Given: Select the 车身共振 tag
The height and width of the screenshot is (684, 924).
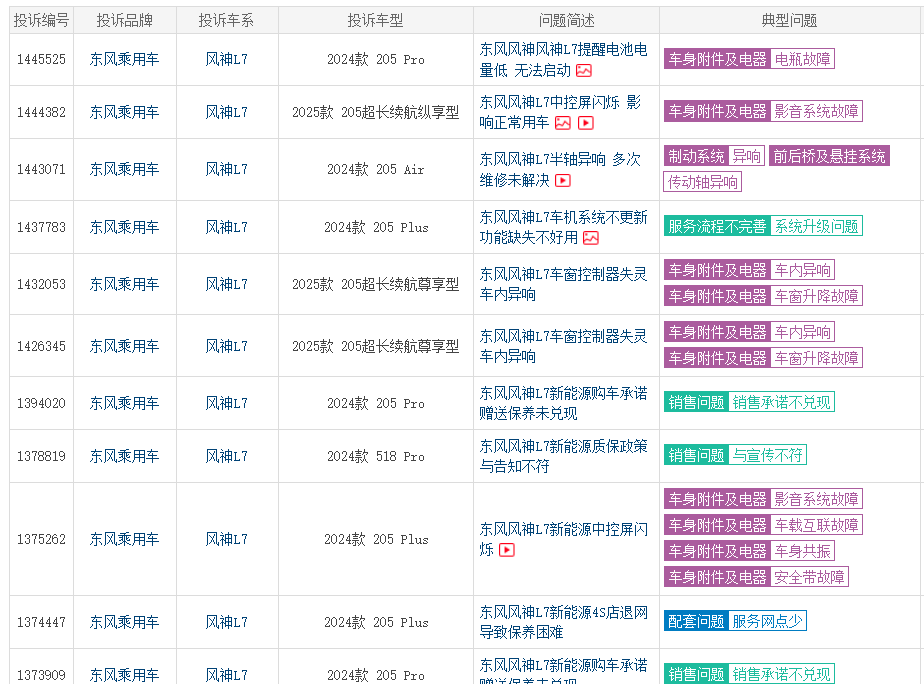Looking at the screenshot, I should pos(802,551).
